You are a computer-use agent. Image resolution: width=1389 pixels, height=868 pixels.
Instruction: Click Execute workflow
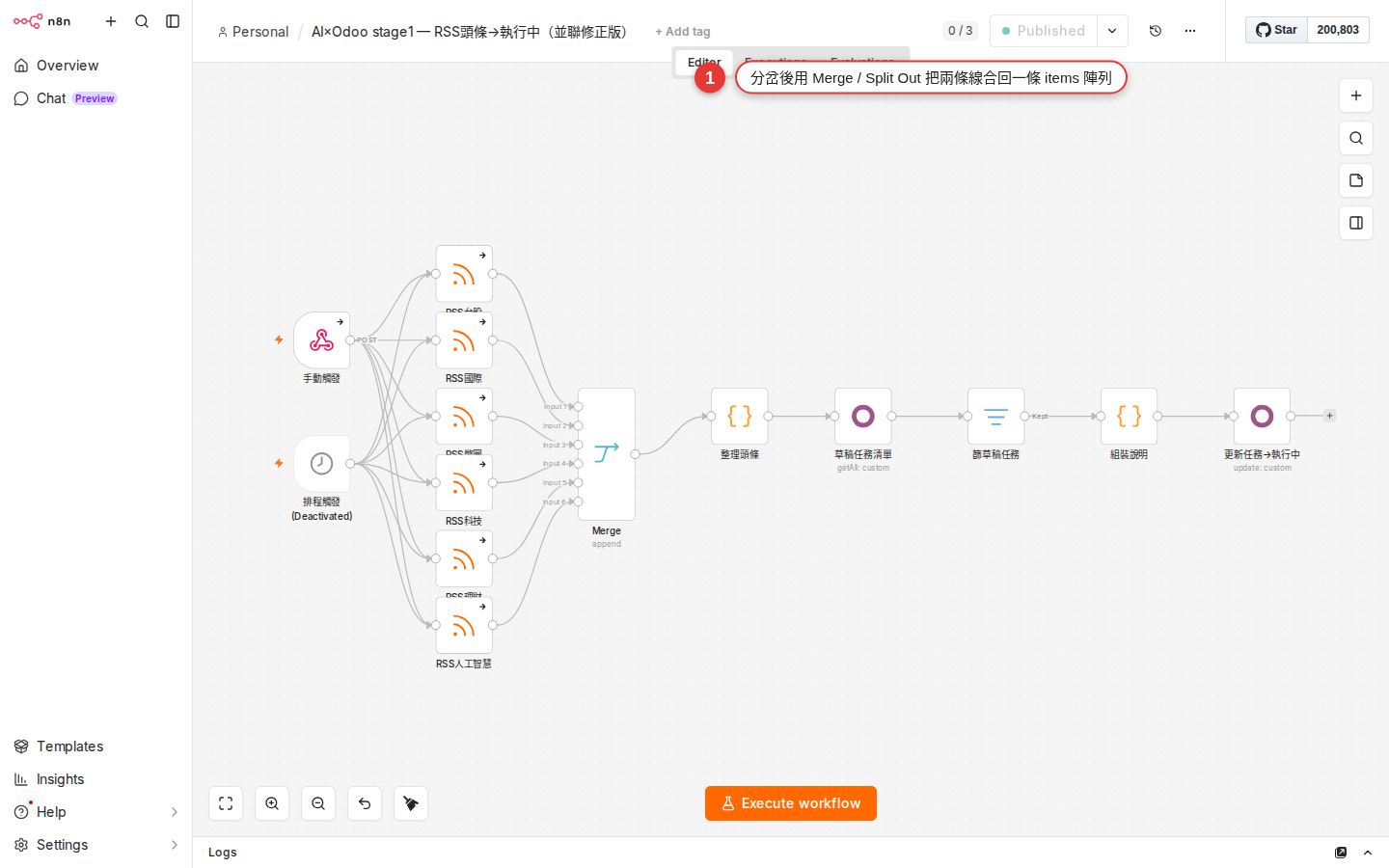point(791,803)
